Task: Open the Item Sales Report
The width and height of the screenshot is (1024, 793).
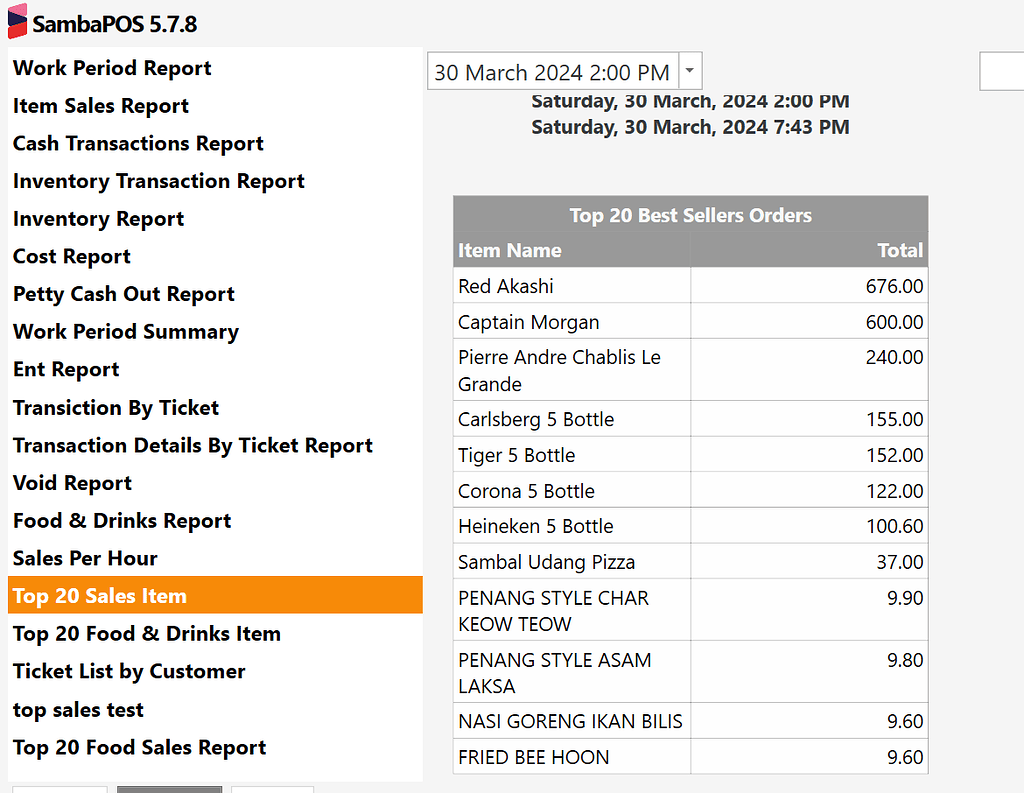Action: point(100,106)
